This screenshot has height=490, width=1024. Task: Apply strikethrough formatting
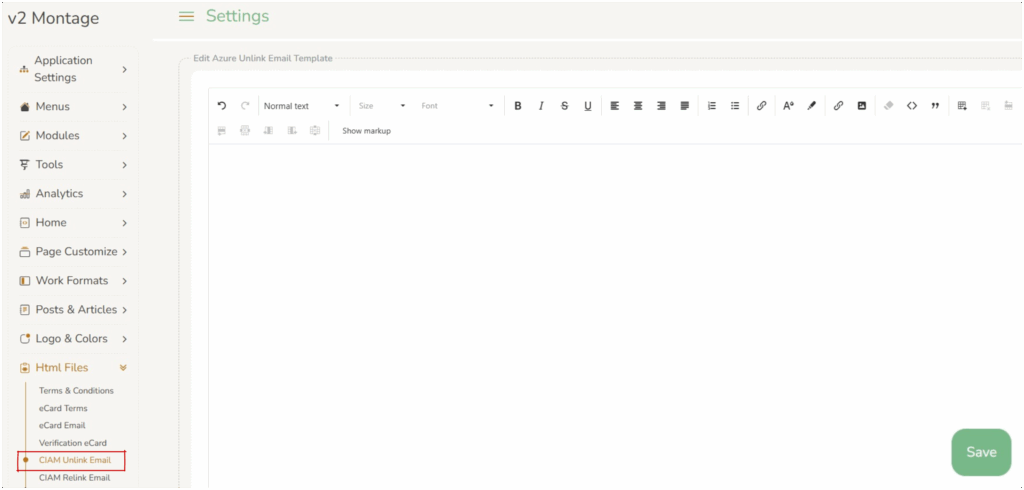click(564, 106)
